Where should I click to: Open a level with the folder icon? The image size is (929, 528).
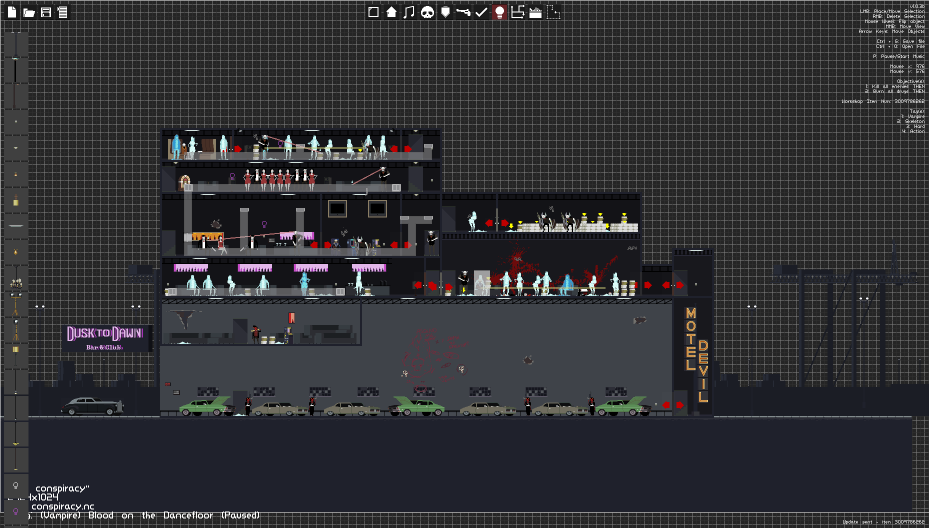pos(28,12)
